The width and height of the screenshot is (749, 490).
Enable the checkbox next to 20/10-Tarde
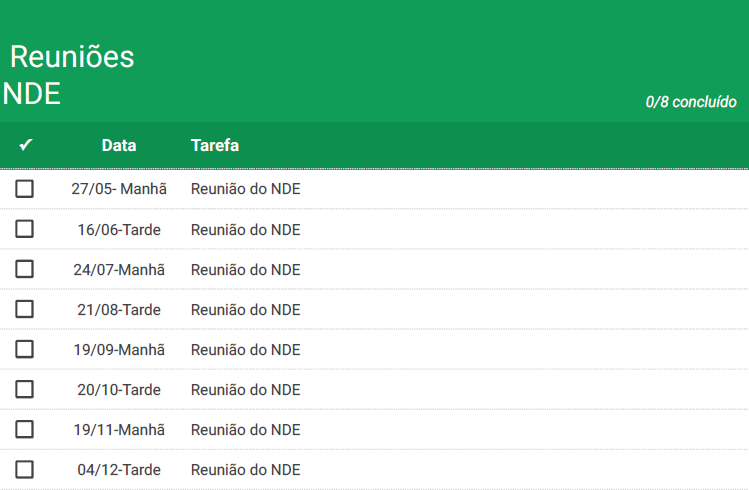[24, 389]
